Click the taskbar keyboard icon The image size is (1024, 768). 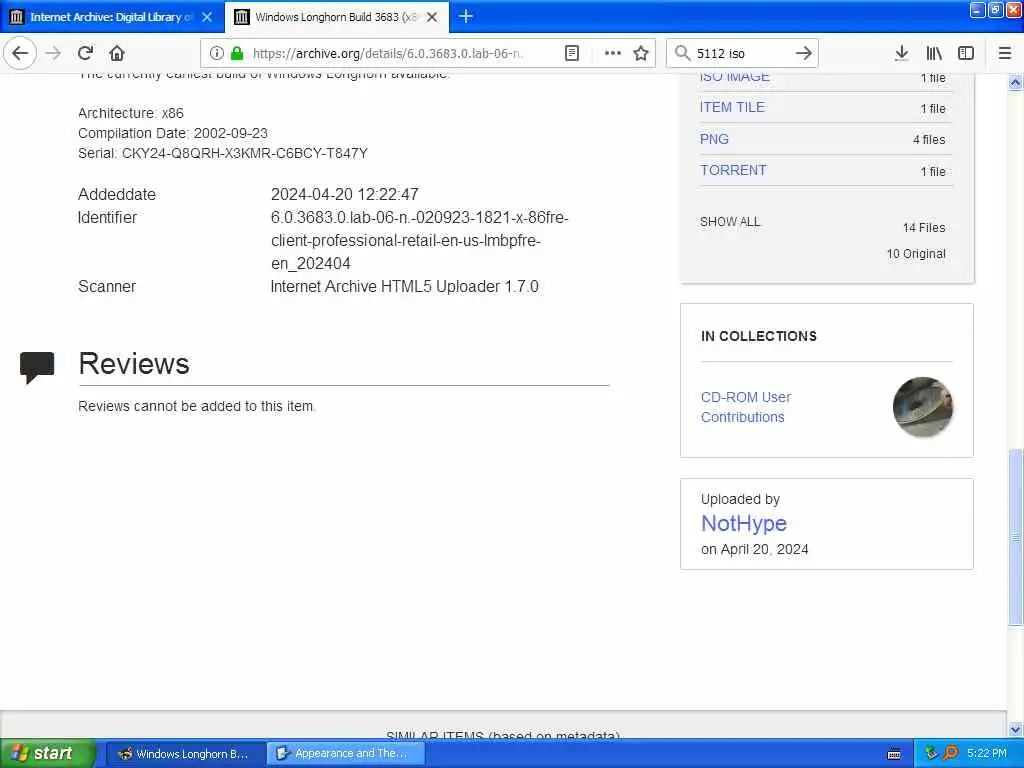click(x=894, y=754)
